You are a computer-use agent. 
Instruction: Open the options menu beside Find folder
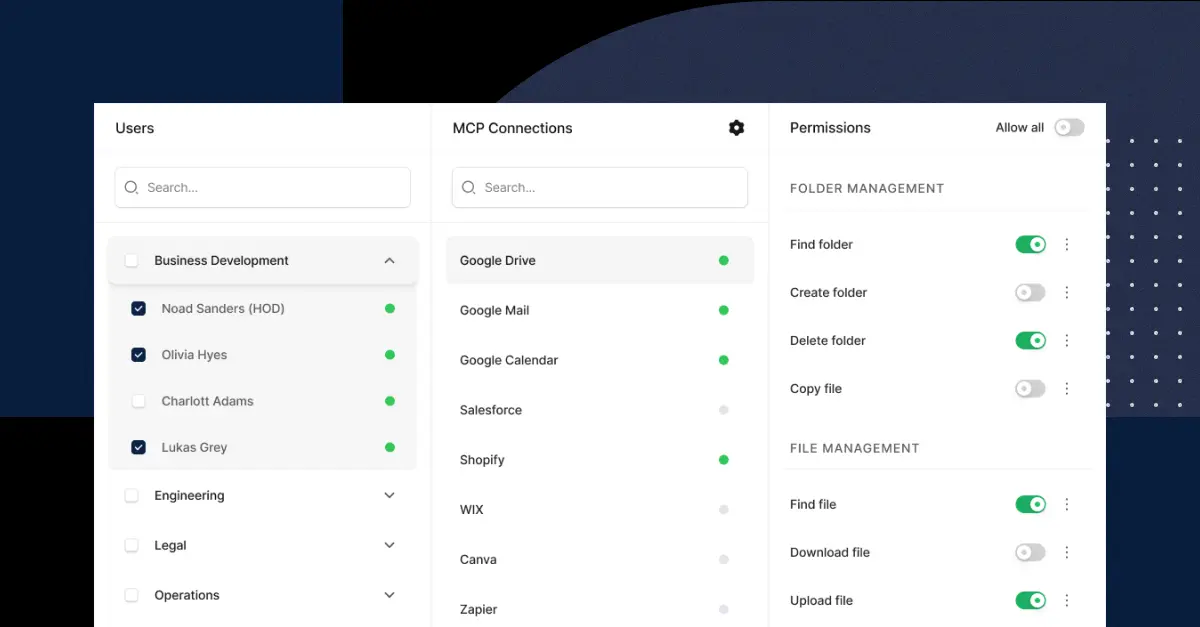point(1066,244)
